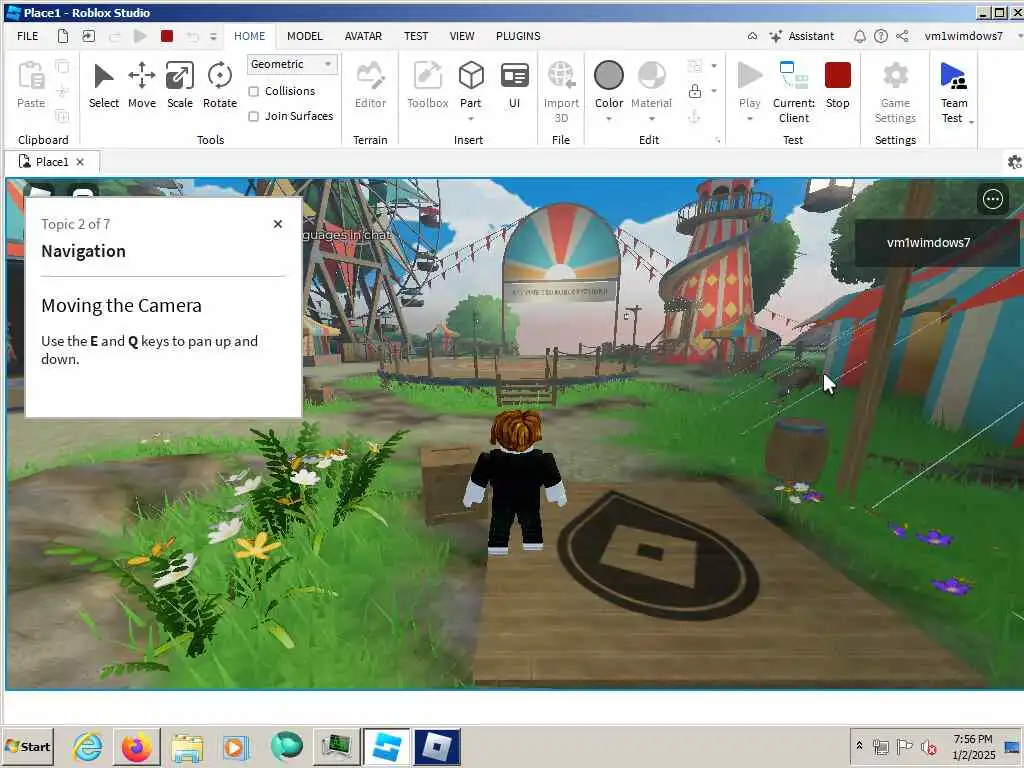This screenshot has height=768, width=1024.
Task: Open Game Settings gear
Action: pos(895,76)
